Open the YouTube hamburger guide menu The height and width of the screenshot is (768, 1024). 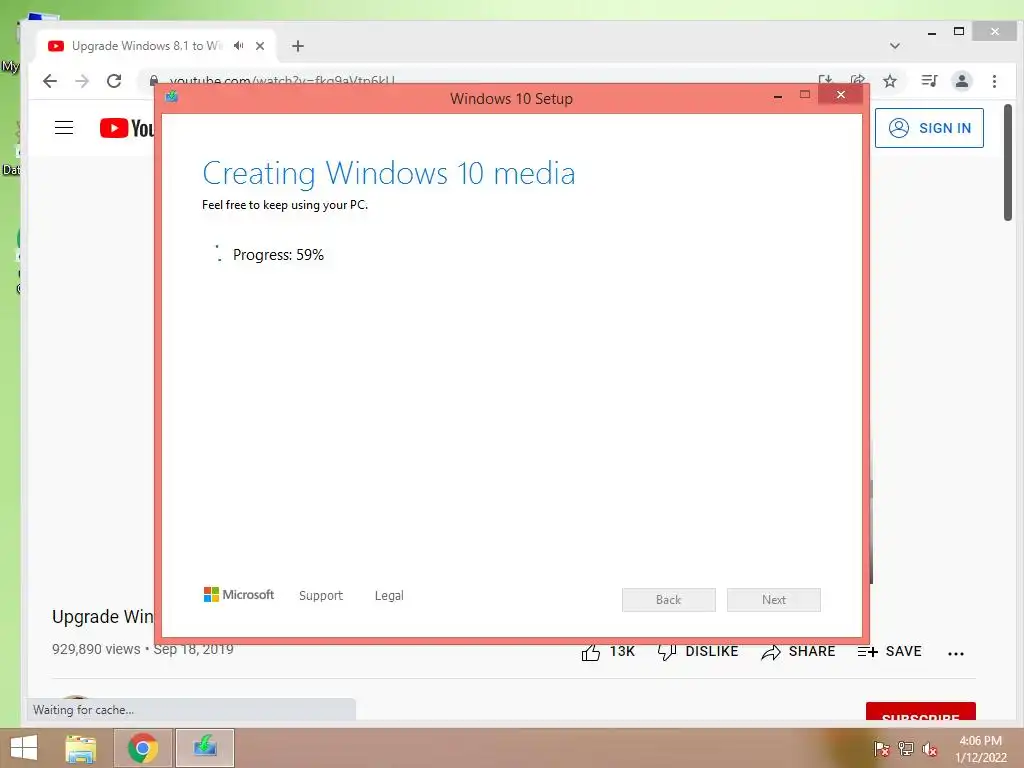click(64, 127)
